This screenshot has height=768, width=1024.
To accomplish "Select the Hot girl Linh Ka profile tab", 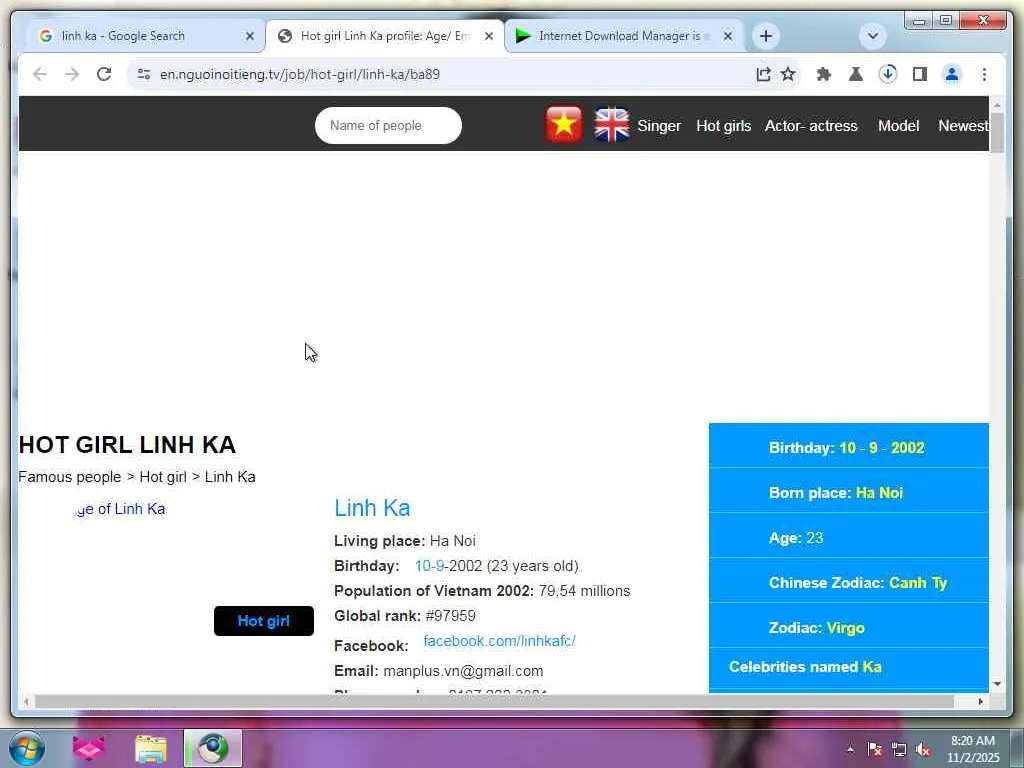I will coord(383,36).
